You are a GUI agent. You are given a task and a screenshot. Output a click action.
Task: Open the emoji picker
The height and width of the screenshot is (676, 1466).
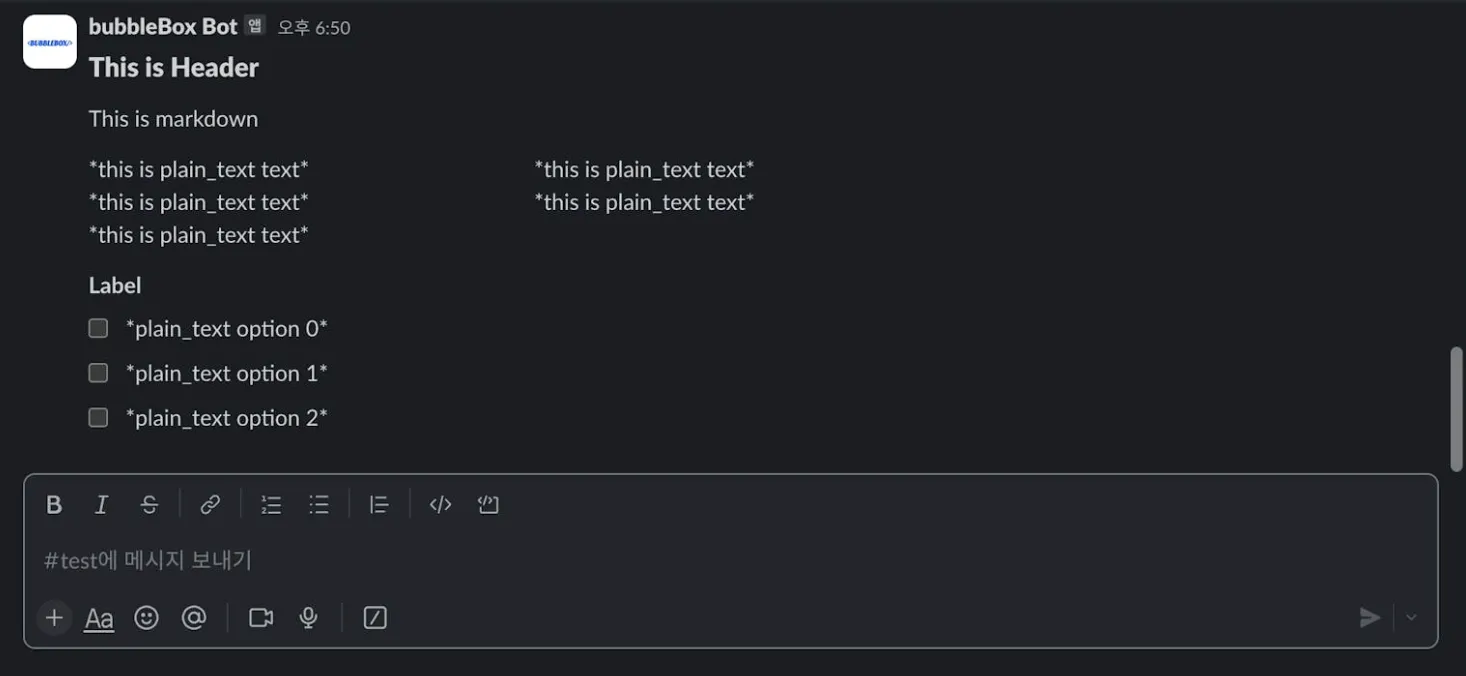point(146,618)
